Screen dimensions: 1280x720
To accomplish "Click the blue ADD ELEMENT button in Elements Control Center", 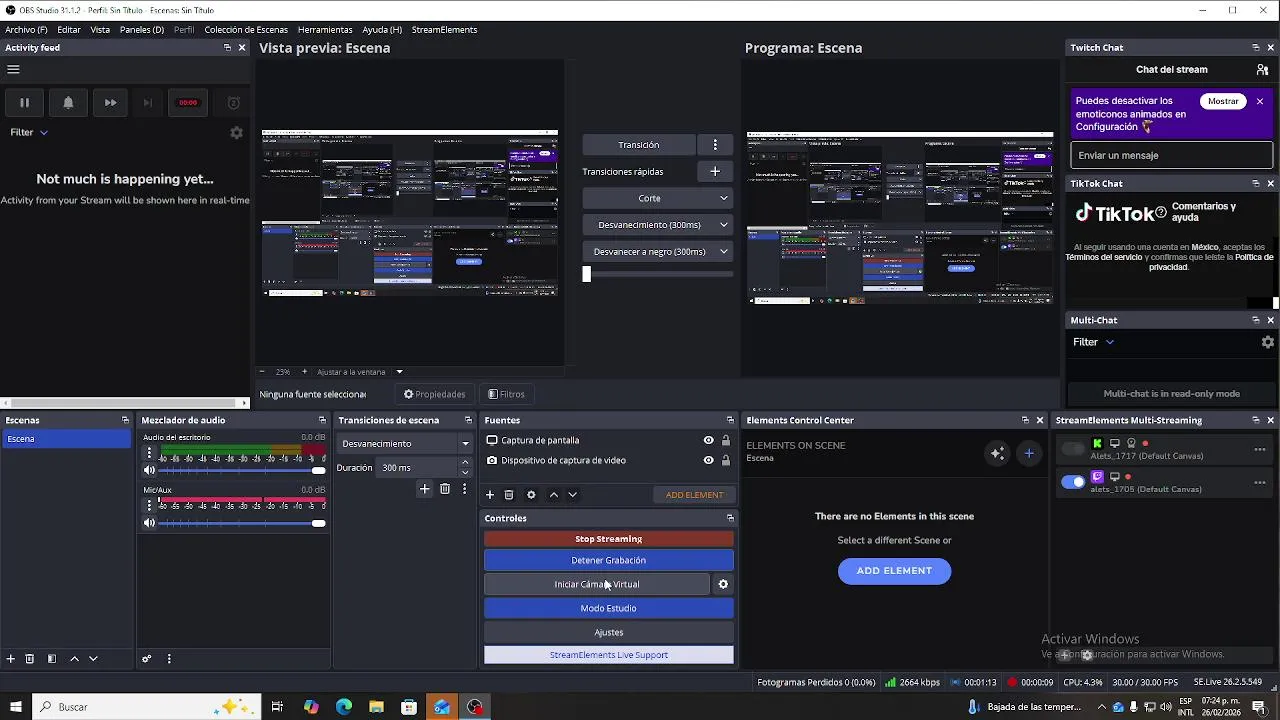I will (x=894, y=571).
